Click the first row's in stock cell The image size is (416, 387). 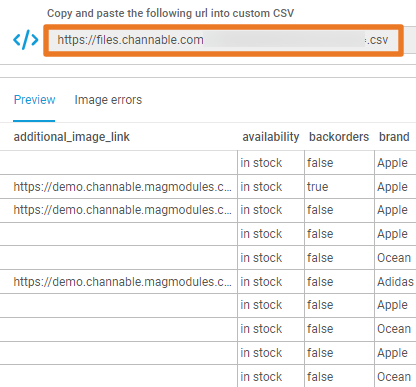(261, 163)
